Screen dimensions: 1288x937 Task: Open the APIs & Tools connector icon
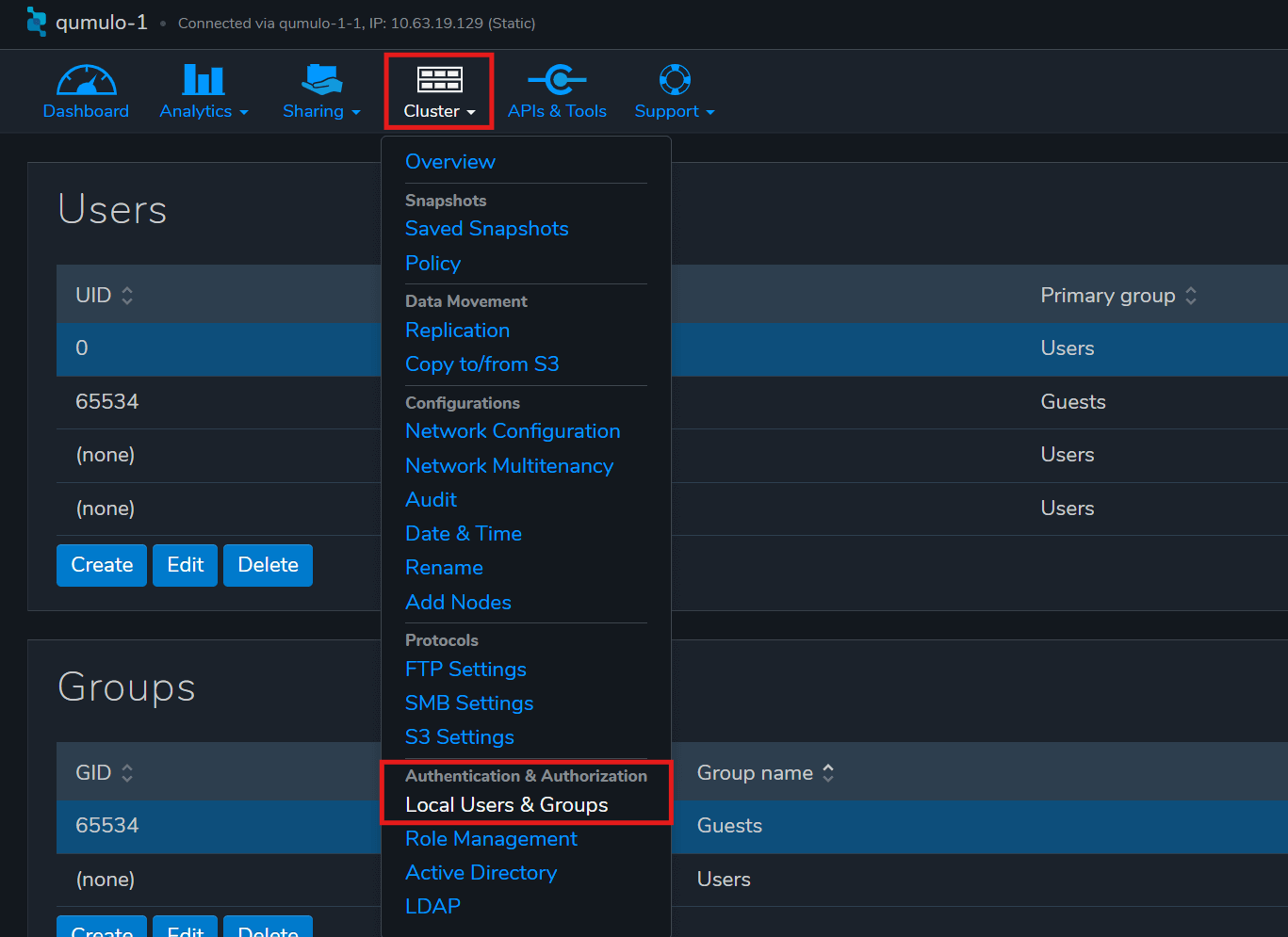557,80
